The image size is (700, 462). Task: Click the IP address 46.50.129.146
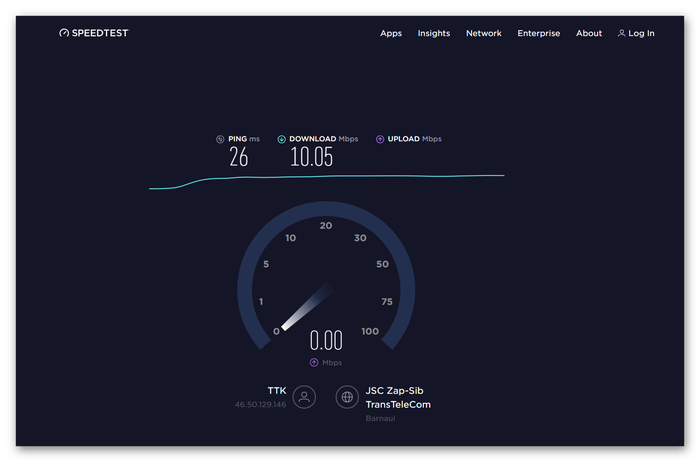click(x=260, y=404)
